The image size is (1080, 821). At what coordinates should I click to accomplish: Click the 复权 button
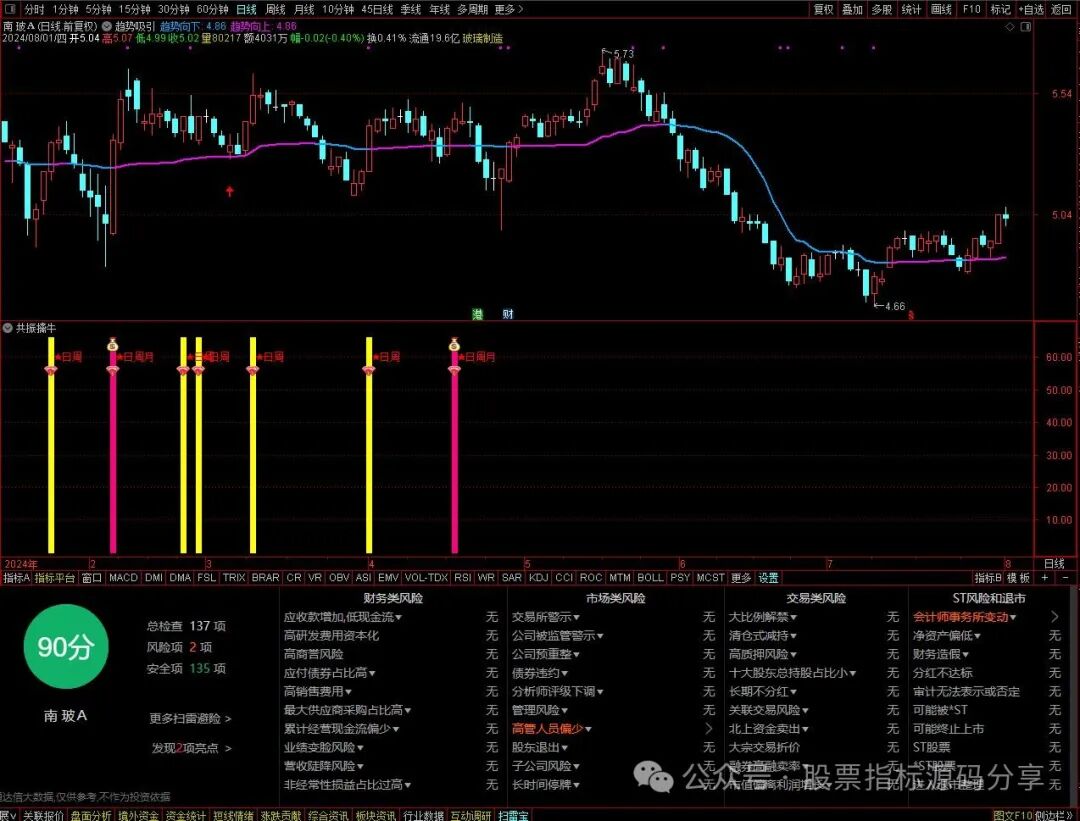[x=823, y=9]
